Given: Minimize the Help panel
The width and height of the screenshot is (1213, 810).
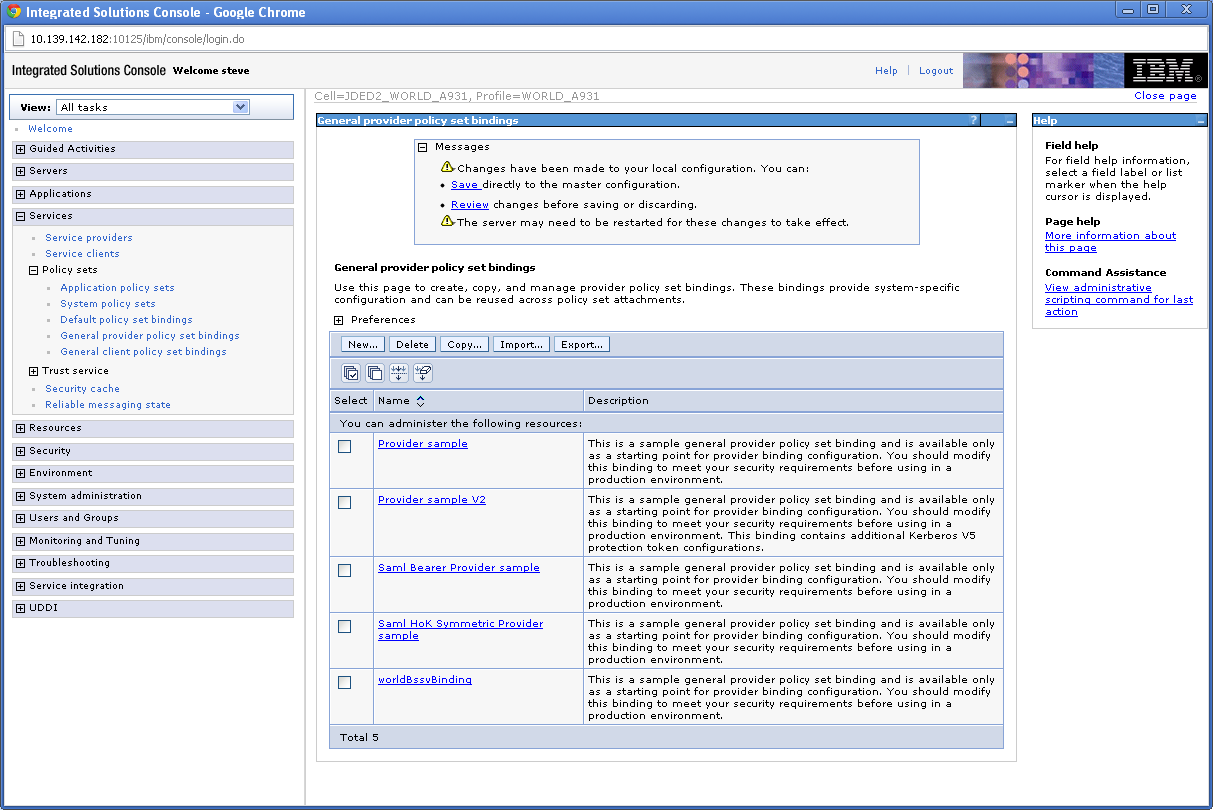Looking at the screenshot, I should pos(1201,120).
